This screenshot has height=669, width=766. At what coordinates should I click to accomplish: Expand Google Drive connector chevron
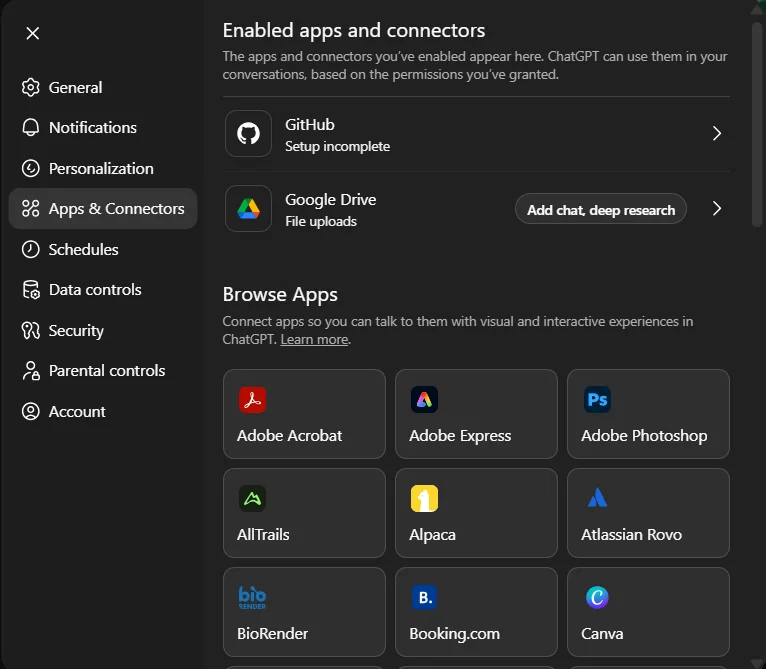point(716,209)
